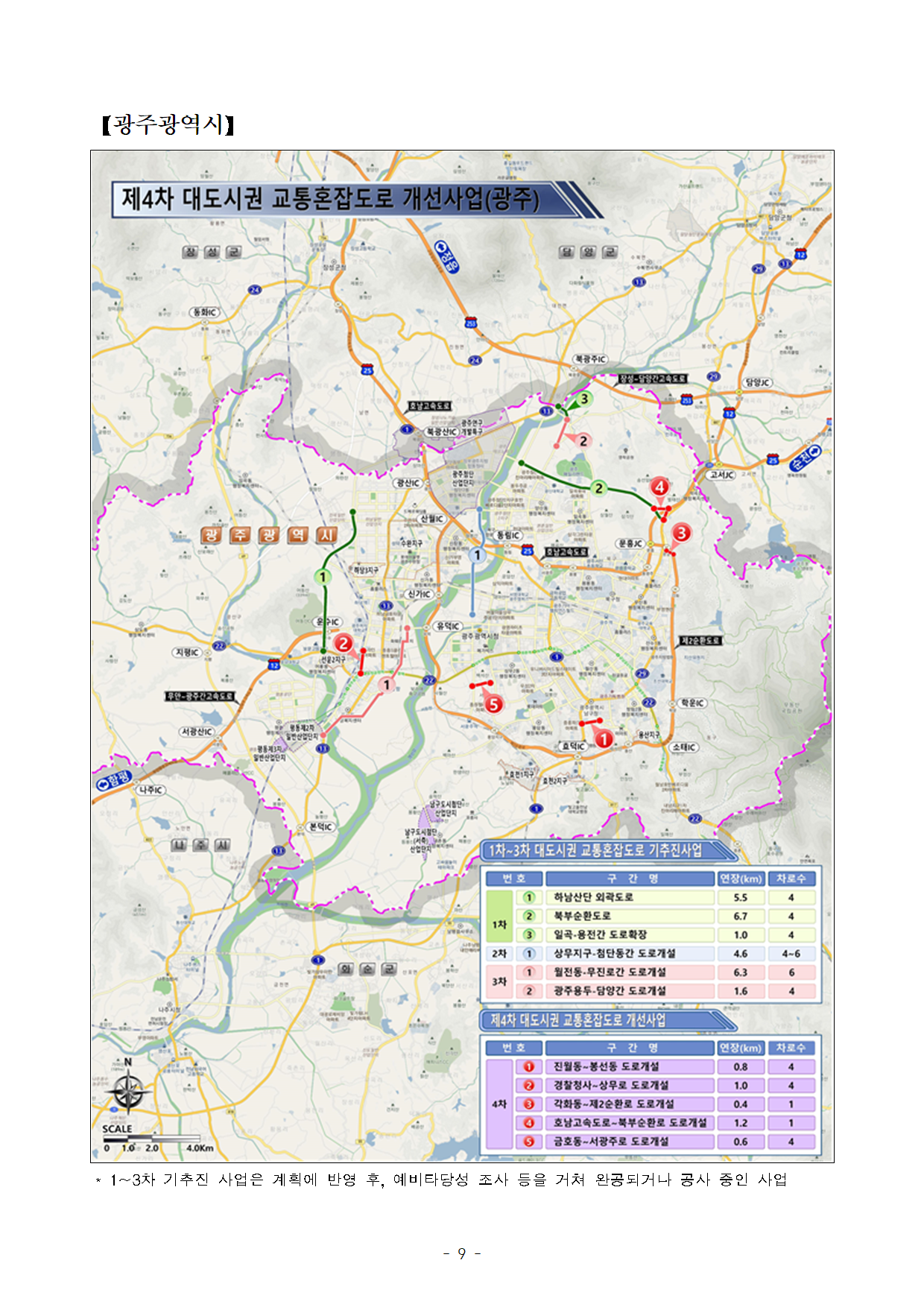Click blue marker 1 near 동림IC on map
Viewport: 924px width, 1307px height.
[x=478, y=555]
